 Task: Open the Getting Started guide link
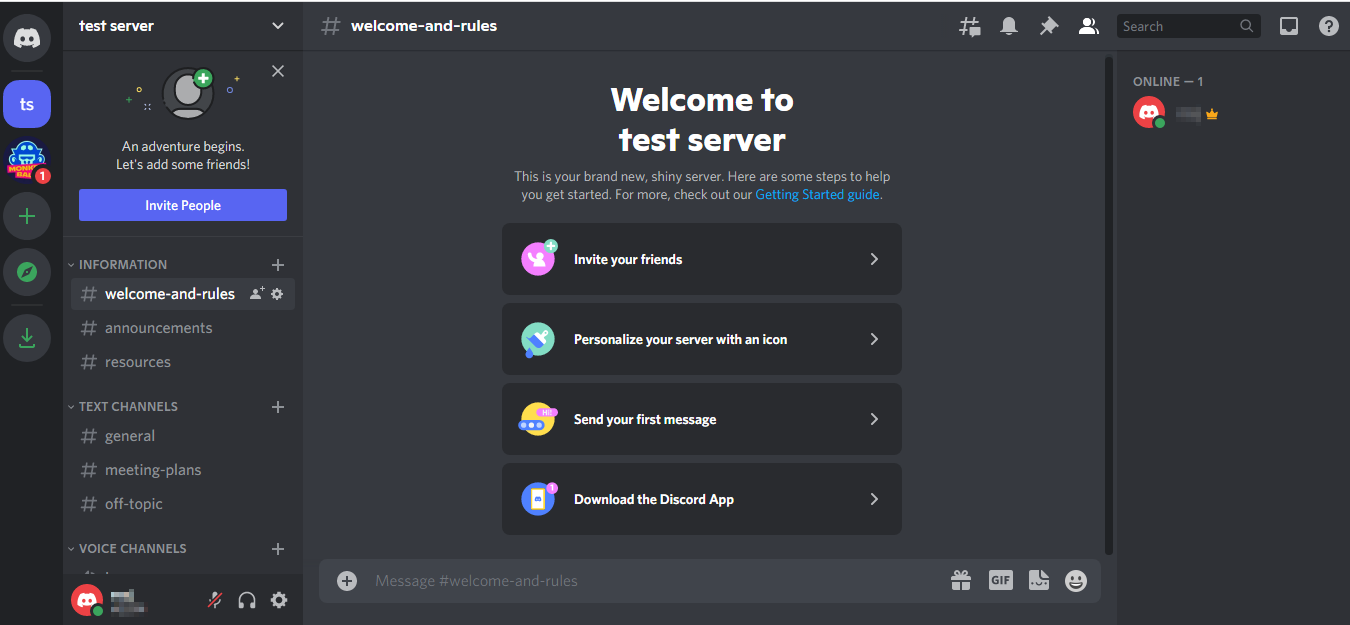pyautogui.click(x=817, y=194)
